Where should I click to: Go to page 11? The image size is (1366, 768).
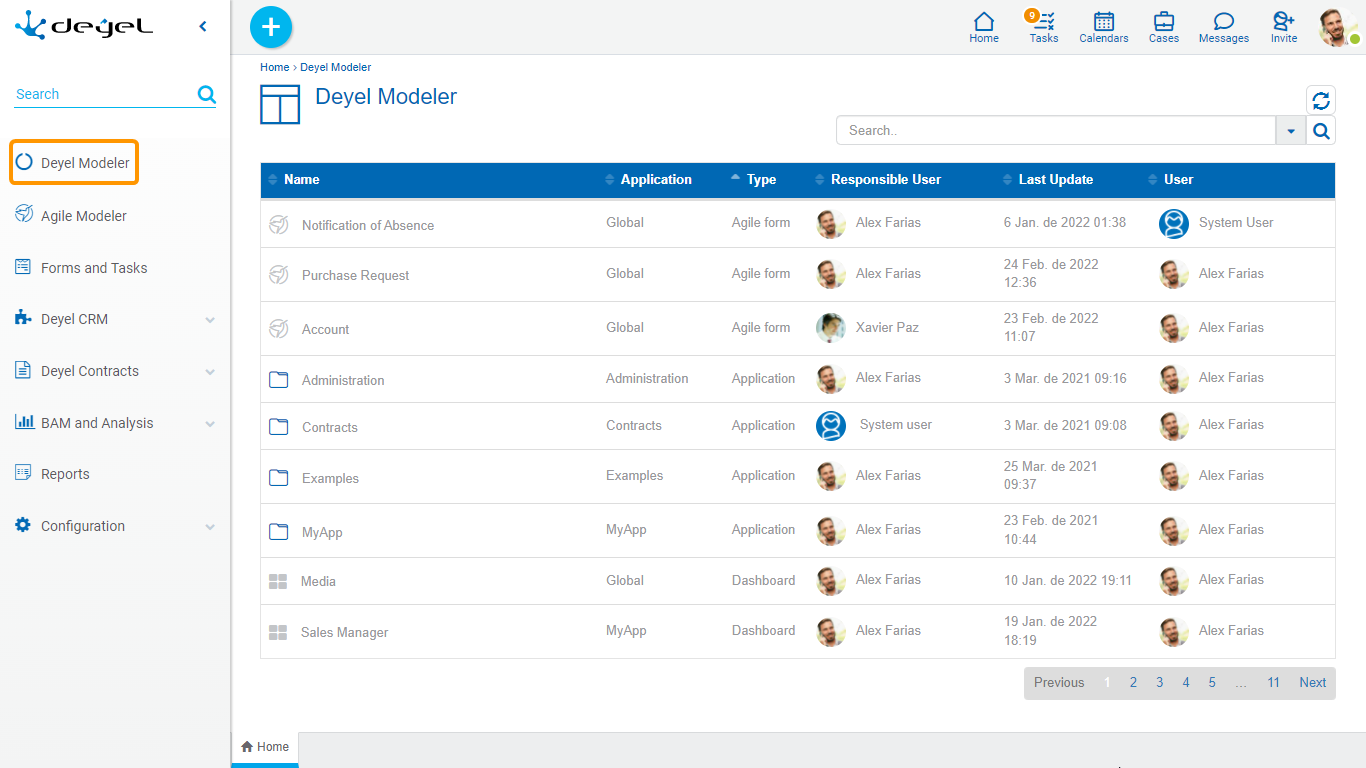click(x=1273, y=682)
